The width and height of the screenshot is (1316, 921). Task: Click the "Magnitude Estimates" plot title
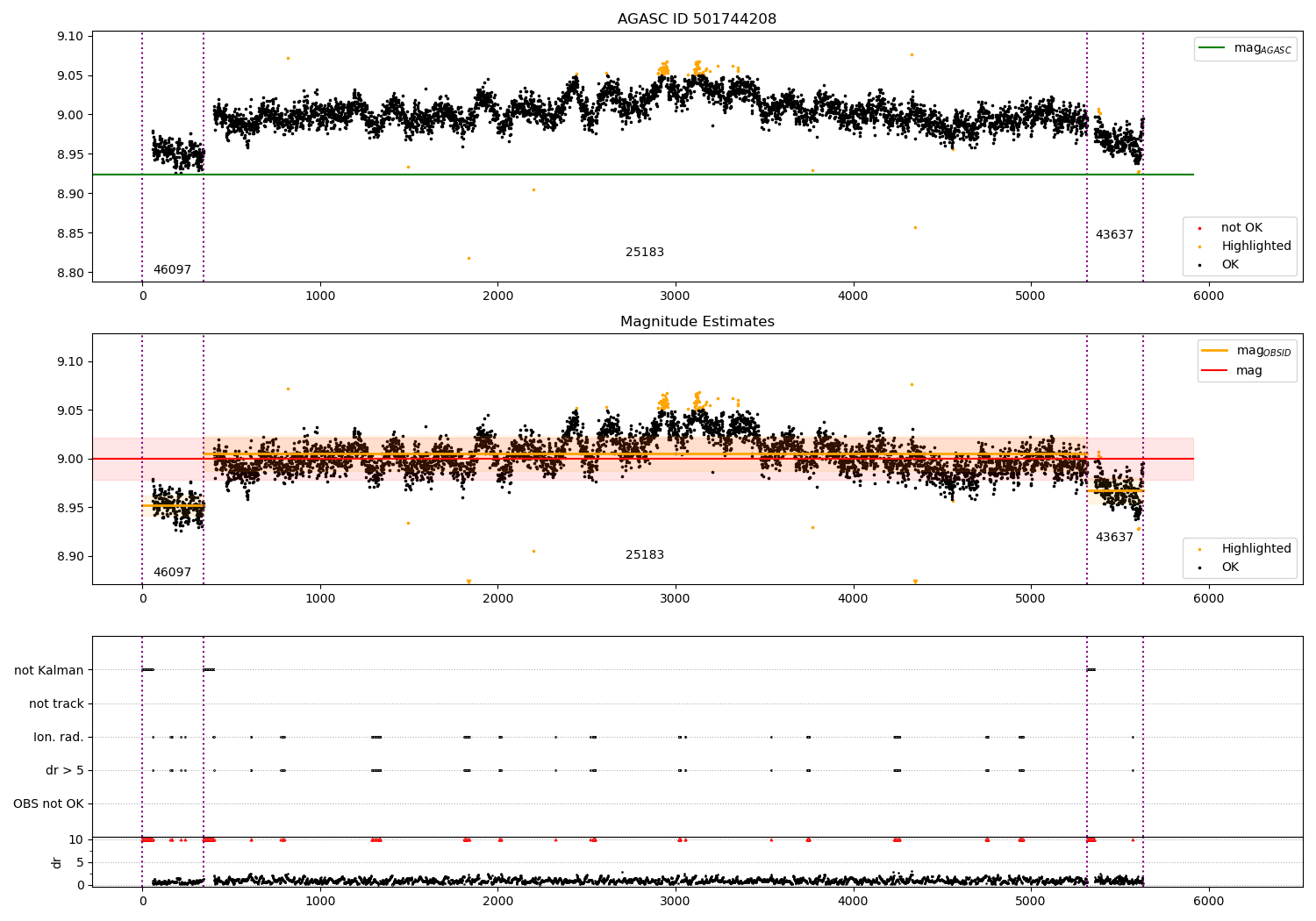pos(697,322)
